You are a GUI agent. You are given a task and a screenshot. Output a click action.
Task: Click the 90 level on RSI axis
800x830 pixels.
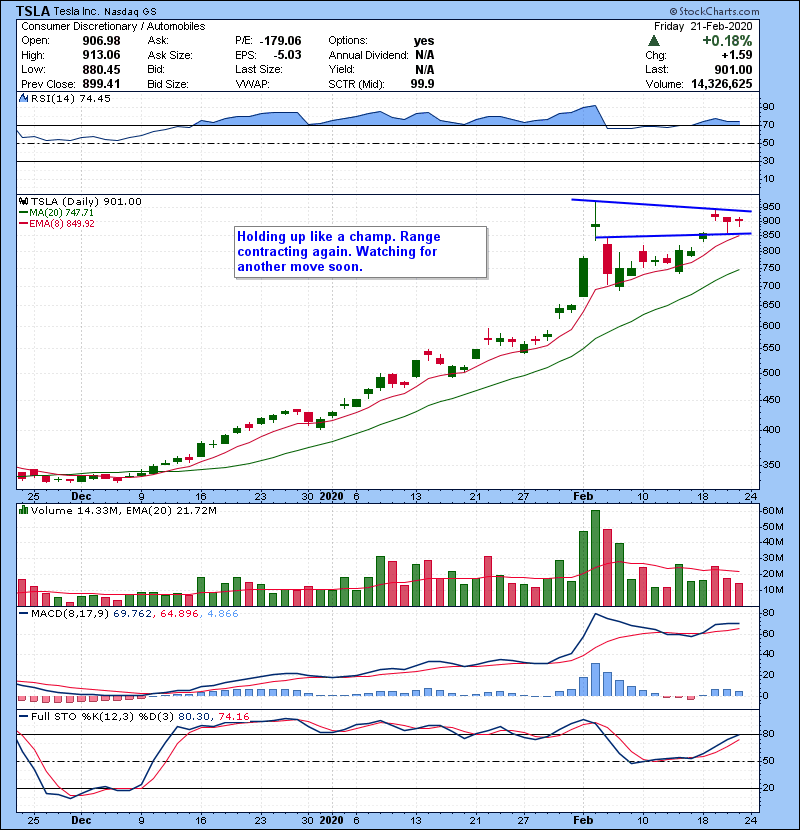[x=768, y=107]
